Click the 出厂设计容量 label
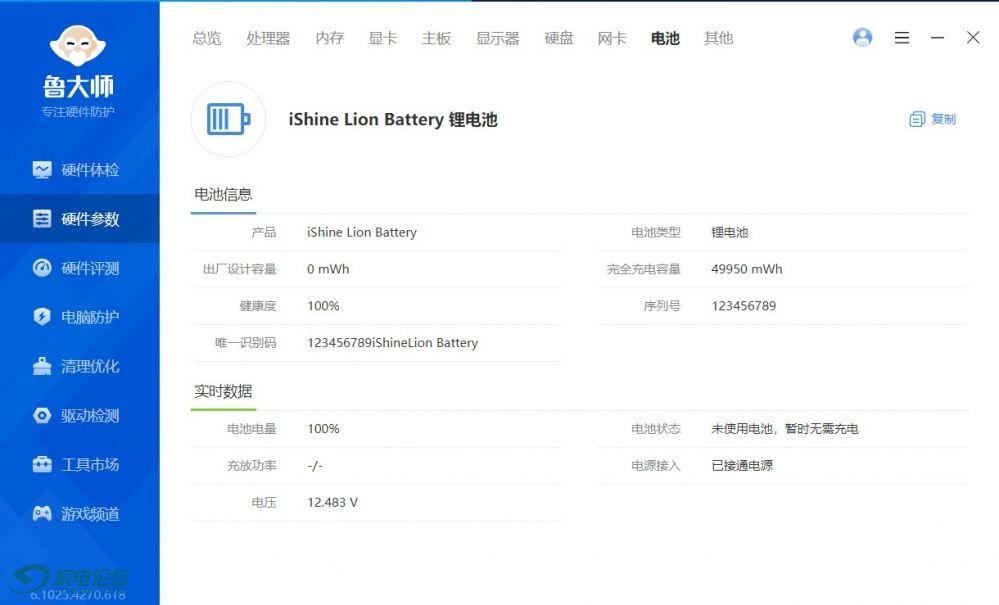Screen dimensions: 999x605 (x=240, y=269)
